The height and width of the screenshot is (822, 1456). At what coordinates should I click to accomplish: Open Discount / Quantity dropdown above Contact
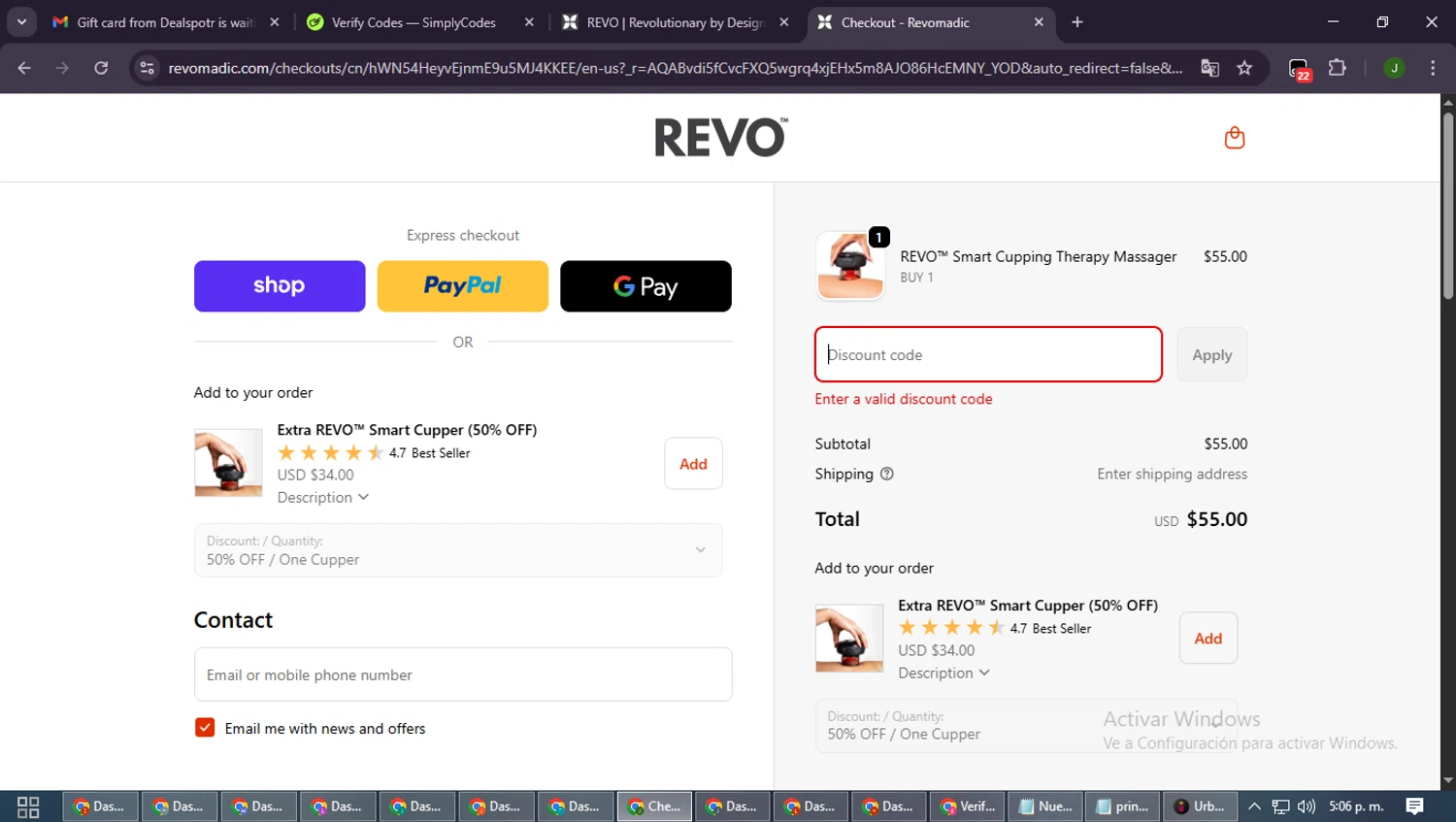point(458,550)
